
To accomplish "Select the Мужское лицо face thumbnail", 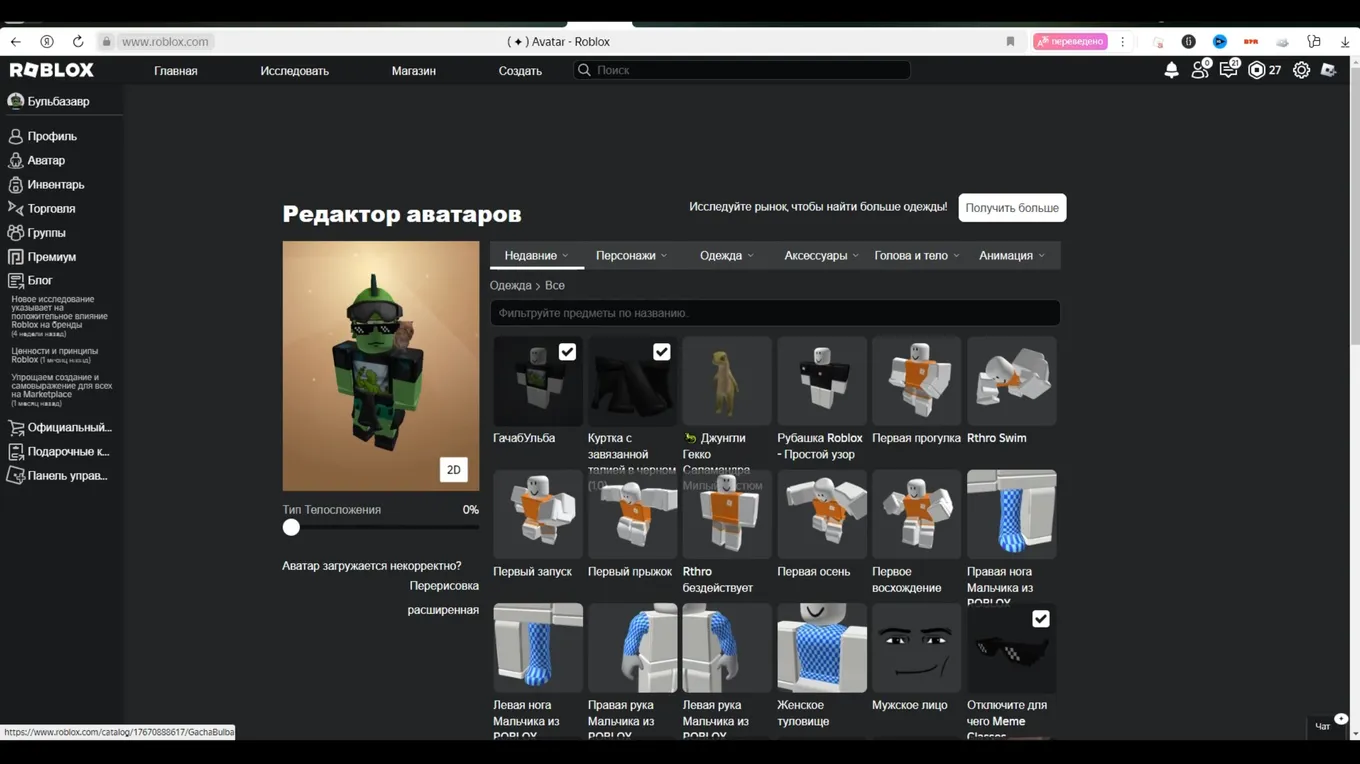I will (916, 648).
